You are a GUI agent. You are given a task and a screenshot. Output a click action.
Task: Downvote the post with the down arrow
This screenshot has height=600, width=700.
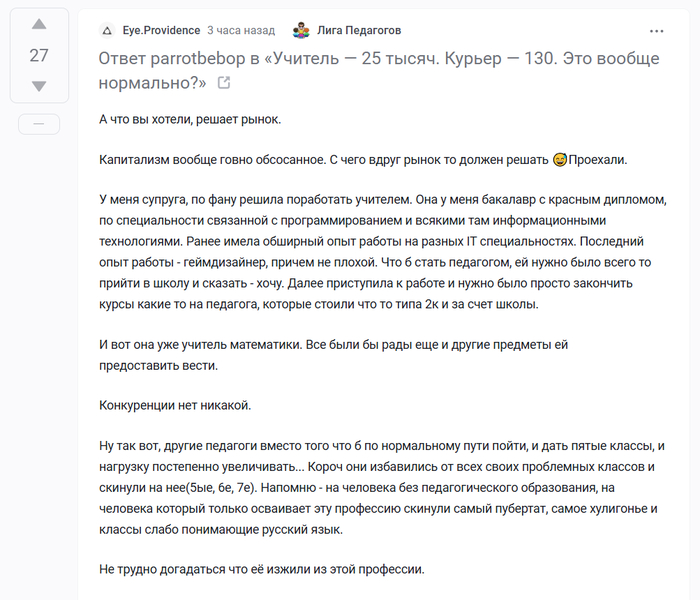pyautogui.click(x=39, y=87)
